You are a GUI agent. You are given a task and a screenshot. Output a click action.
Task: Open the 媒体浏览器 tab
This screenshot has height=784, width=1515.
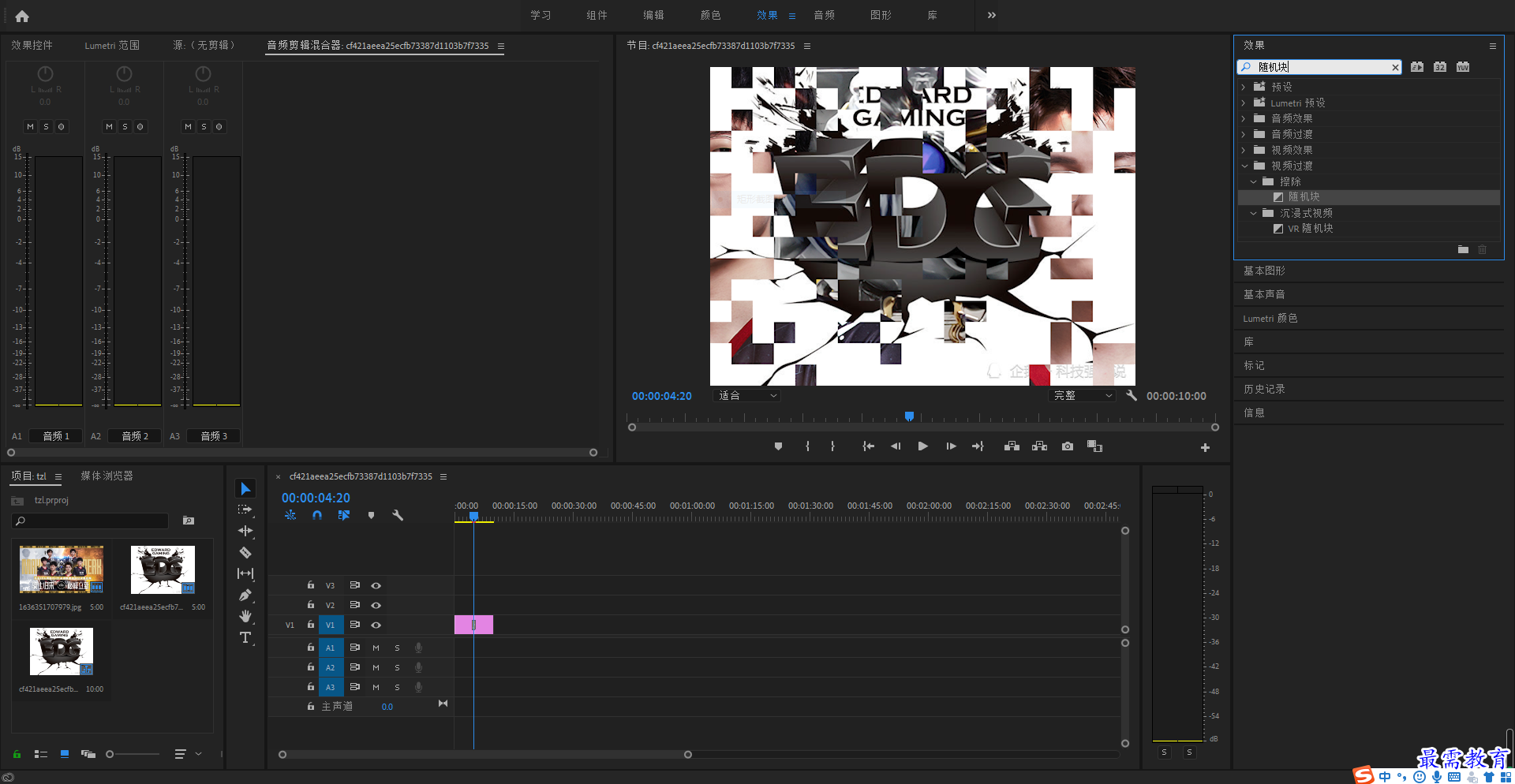click(x=107, y=476)
